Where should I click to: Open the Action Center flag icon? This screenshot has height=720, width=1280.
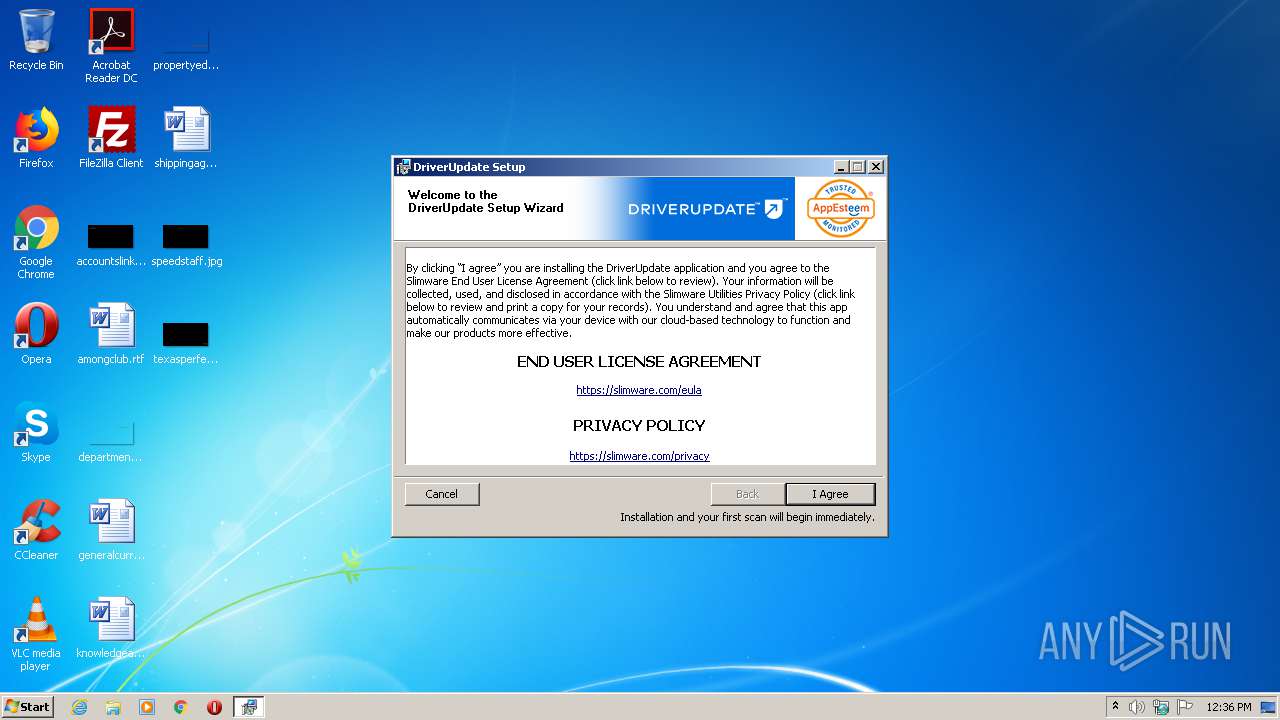coord(1185,707)
